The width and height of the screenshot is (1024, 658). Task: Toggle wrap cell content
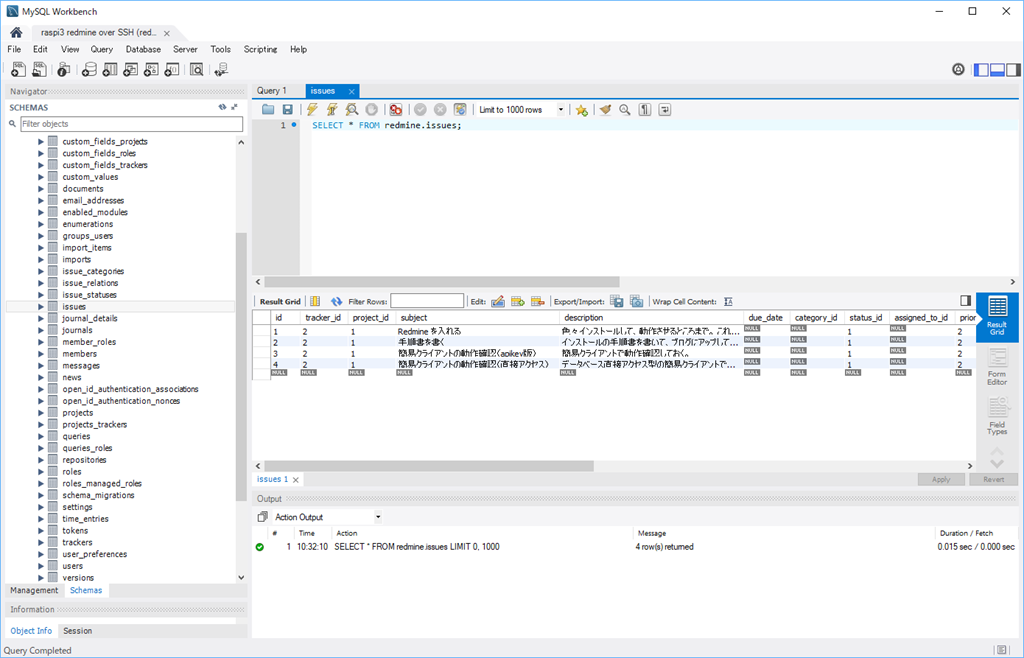728,301
